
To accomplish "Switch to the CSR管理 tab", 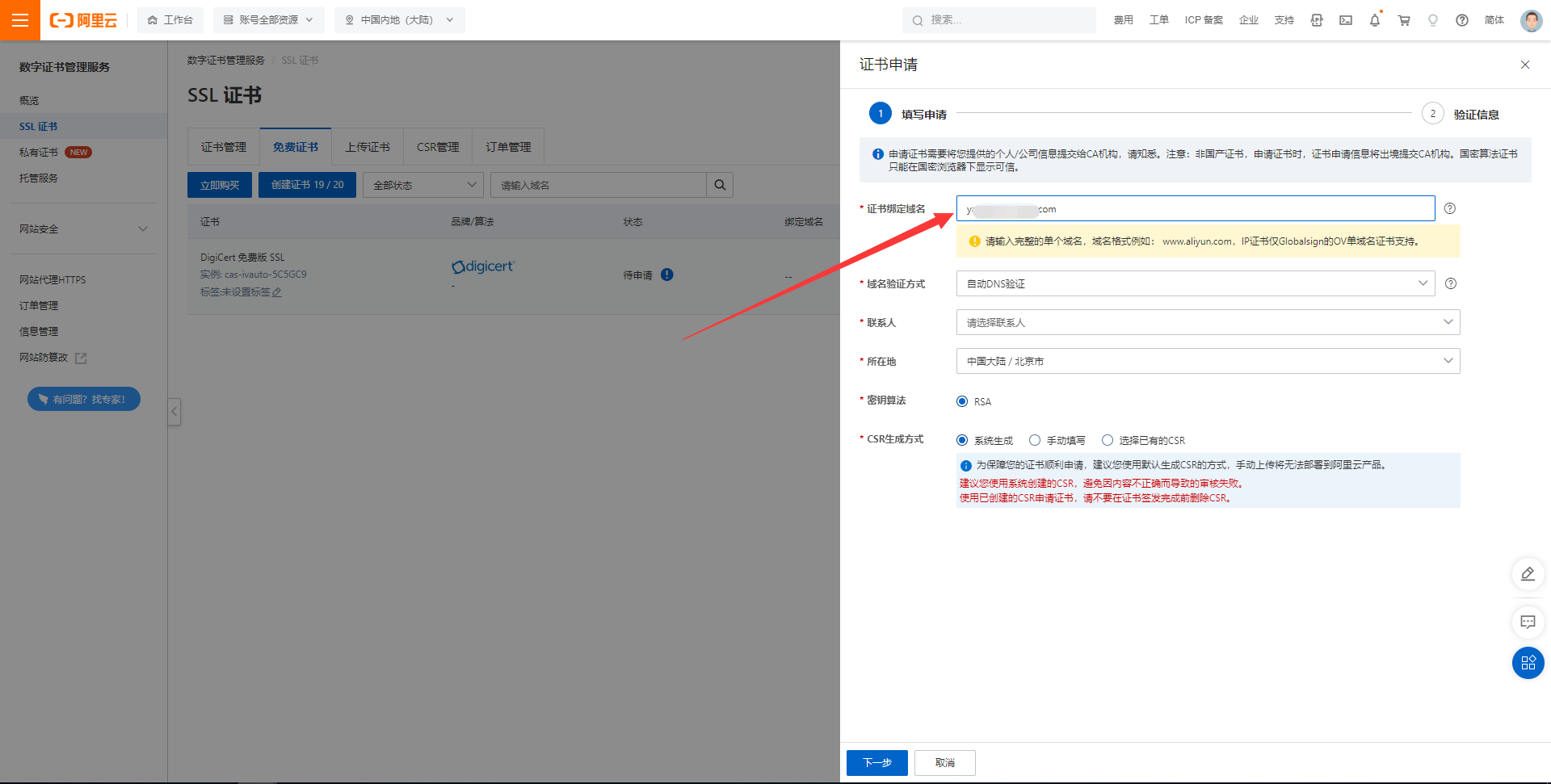I will (x=438, y=147).
